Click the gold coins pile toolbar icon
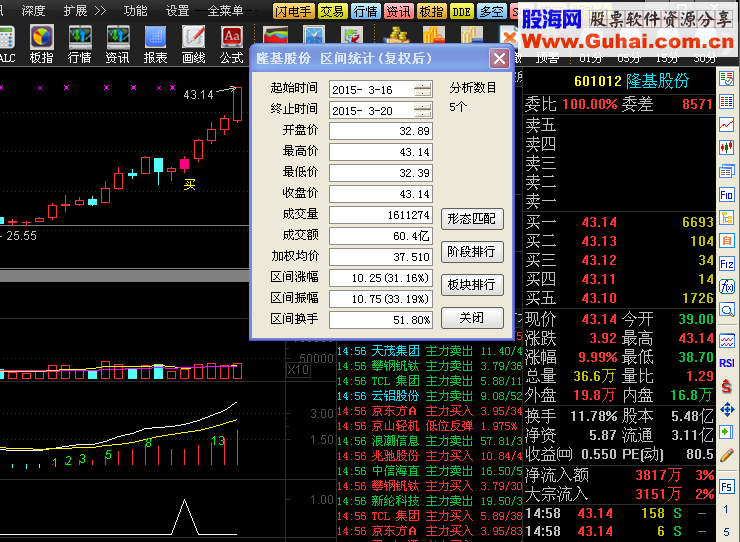The height and width of the screenshot is (542, 740). 395,36
